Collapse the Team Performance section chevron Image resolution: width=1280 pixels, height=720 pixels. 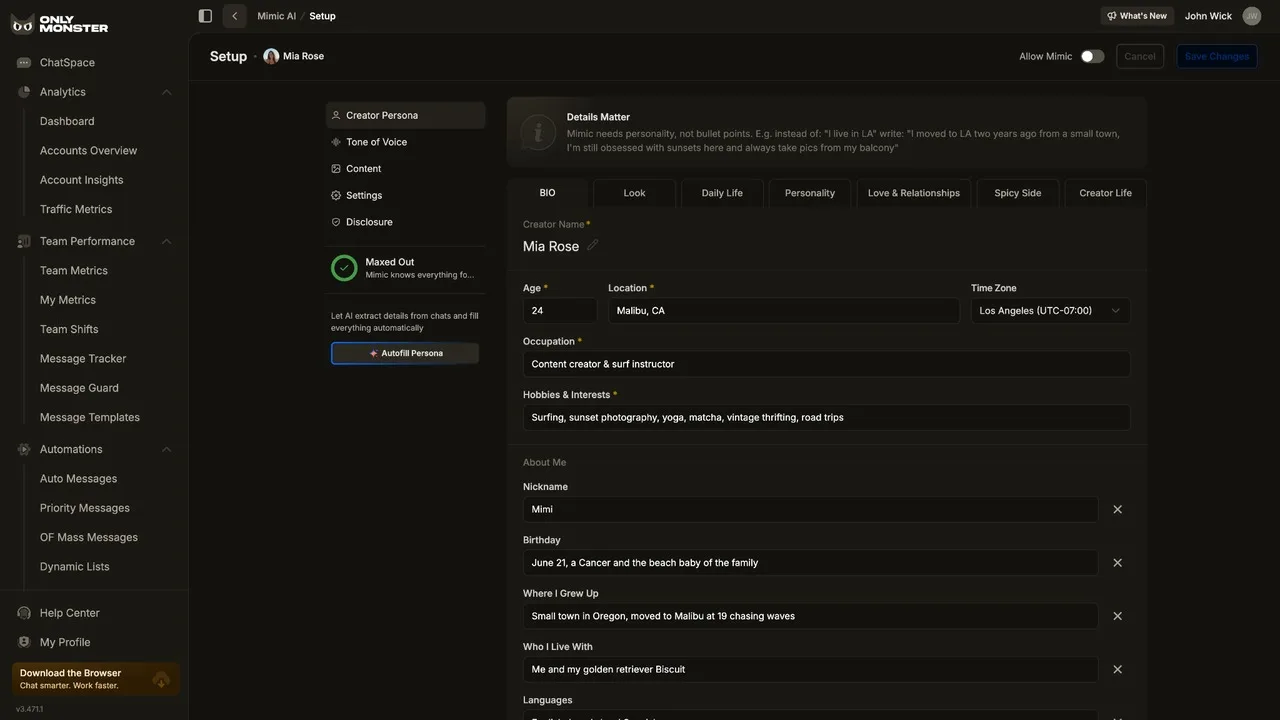pyautogui.click(x=166, y=241)
